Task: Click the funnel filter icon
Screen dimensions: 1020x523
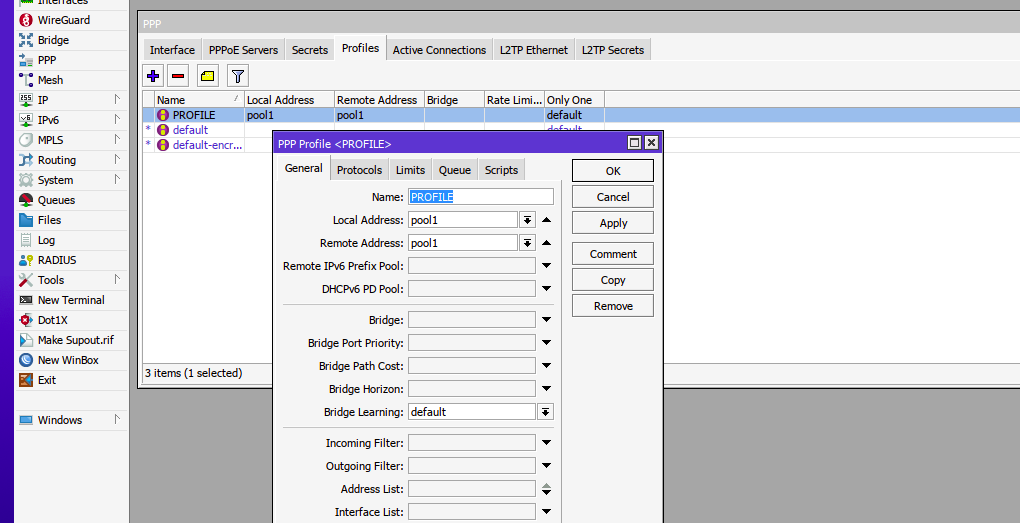Action: coord(237,75)
